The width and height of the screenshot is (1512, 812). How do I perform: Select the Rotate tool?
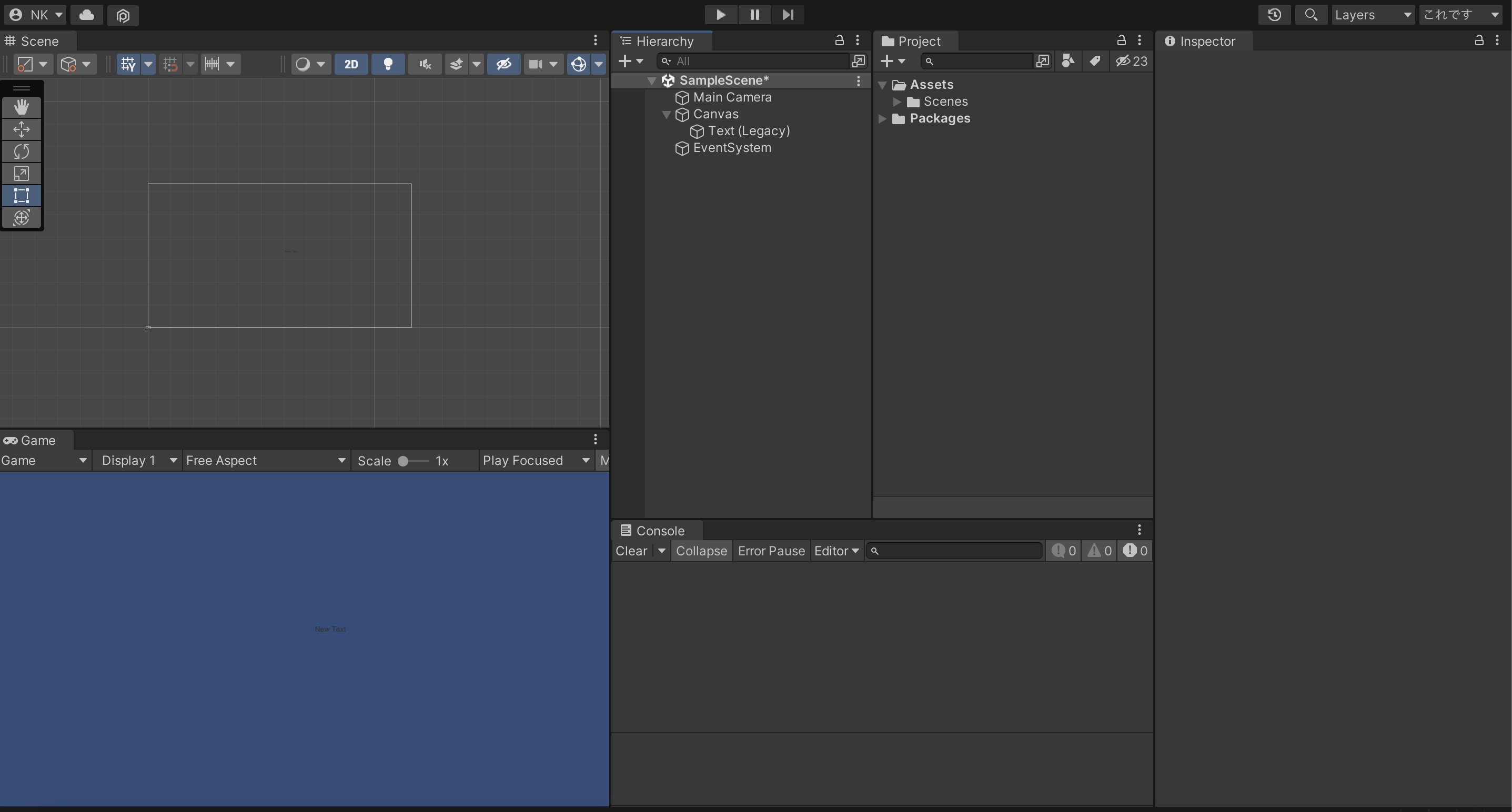22,151
